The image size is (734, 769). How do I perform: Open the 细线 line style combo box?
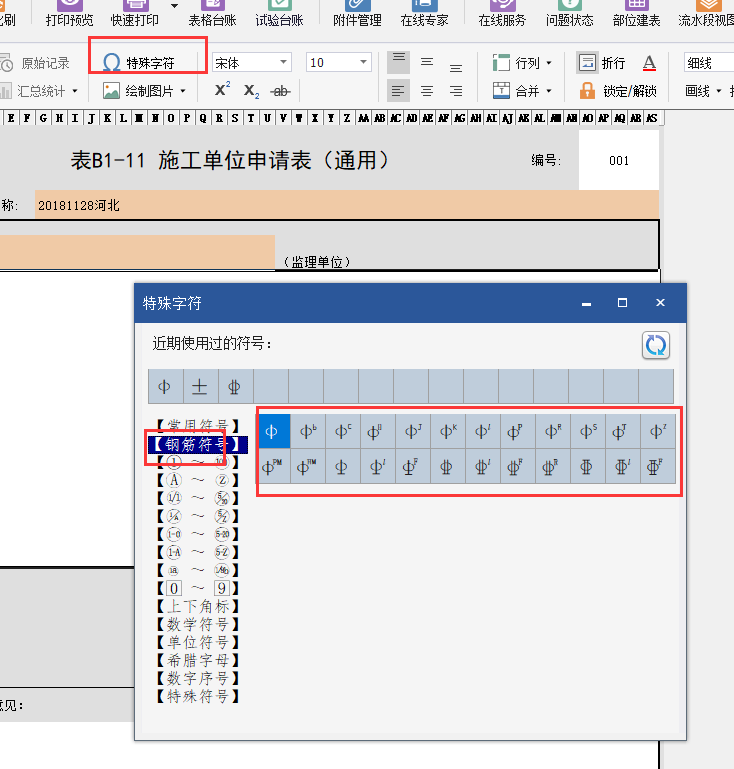(x=709, y=63)
